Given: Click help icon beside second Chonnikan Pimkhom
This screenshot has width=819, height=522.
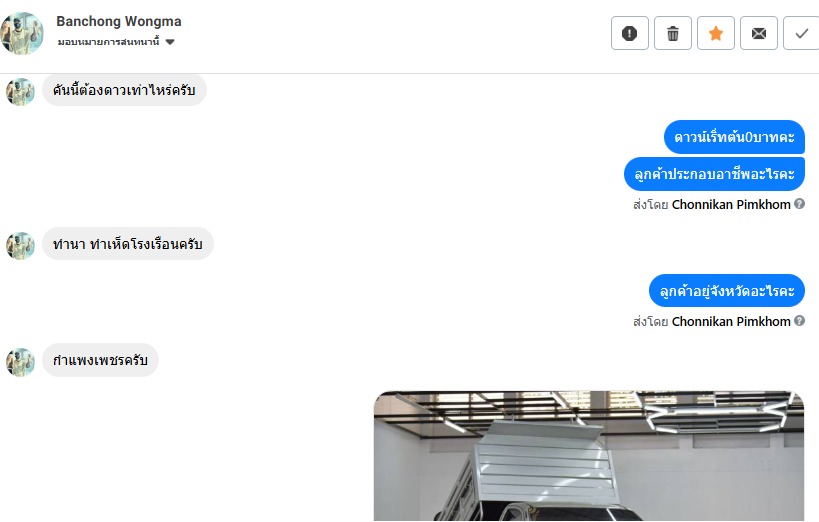Looking at the screenshot, I should (799, 321).
